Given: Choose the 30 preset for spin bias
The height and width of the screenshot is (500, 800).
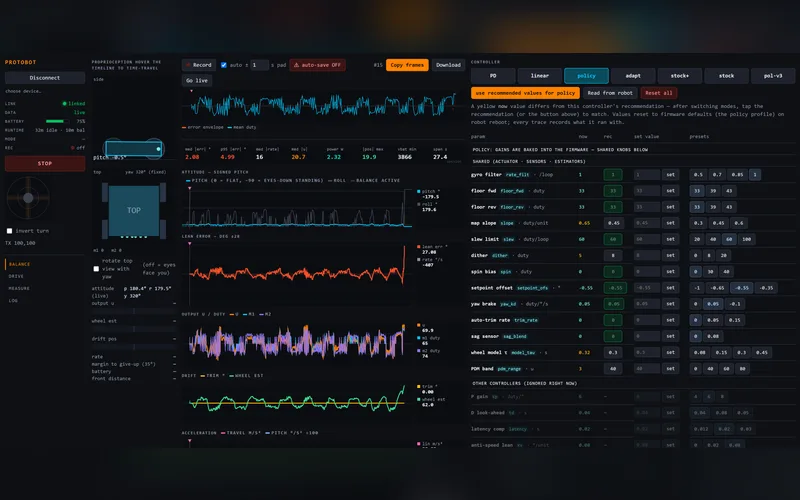Looking at the screenshot, I should [711, 271].
